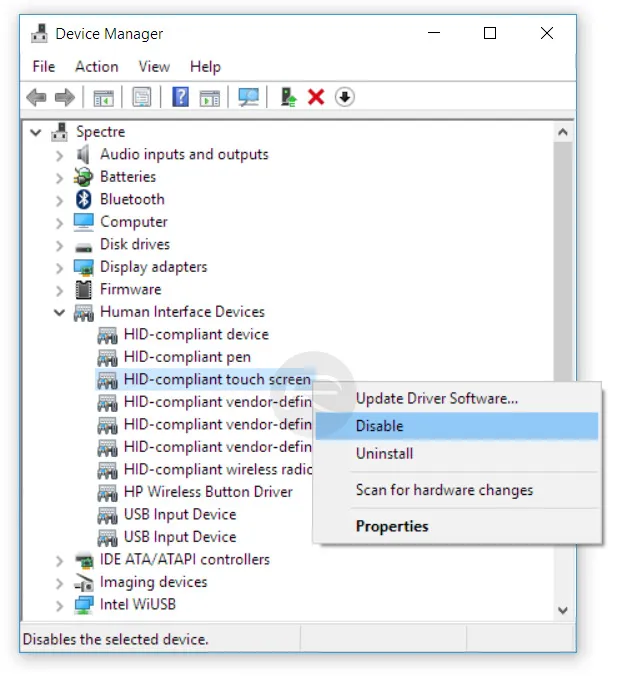
Task: Select HID-compliant wireless radio entry
Action: (217, 469)
